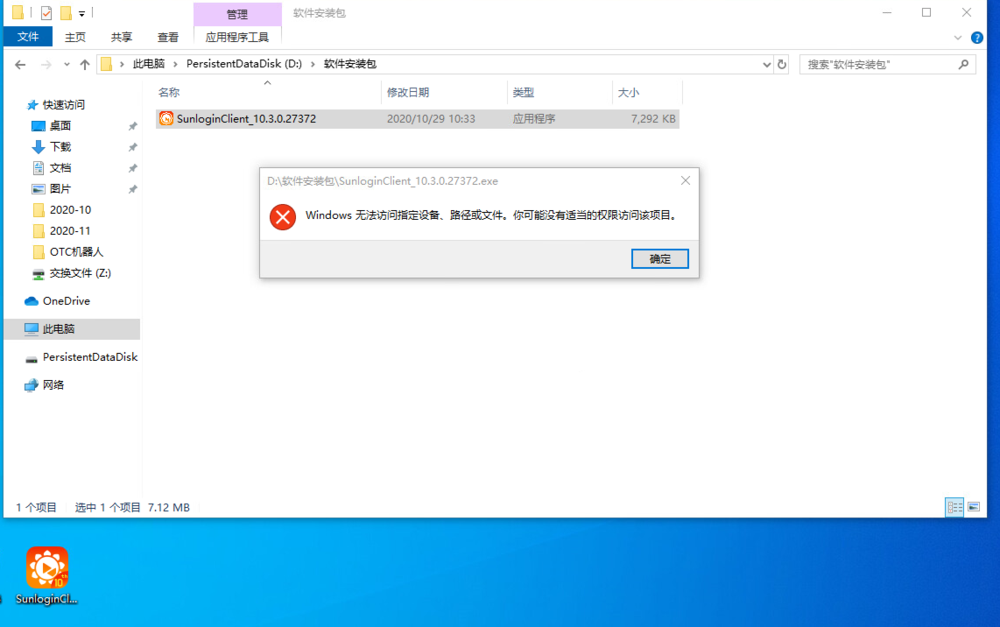
Task: Open recent locations dropdown arrow
Action: (66, 64)
